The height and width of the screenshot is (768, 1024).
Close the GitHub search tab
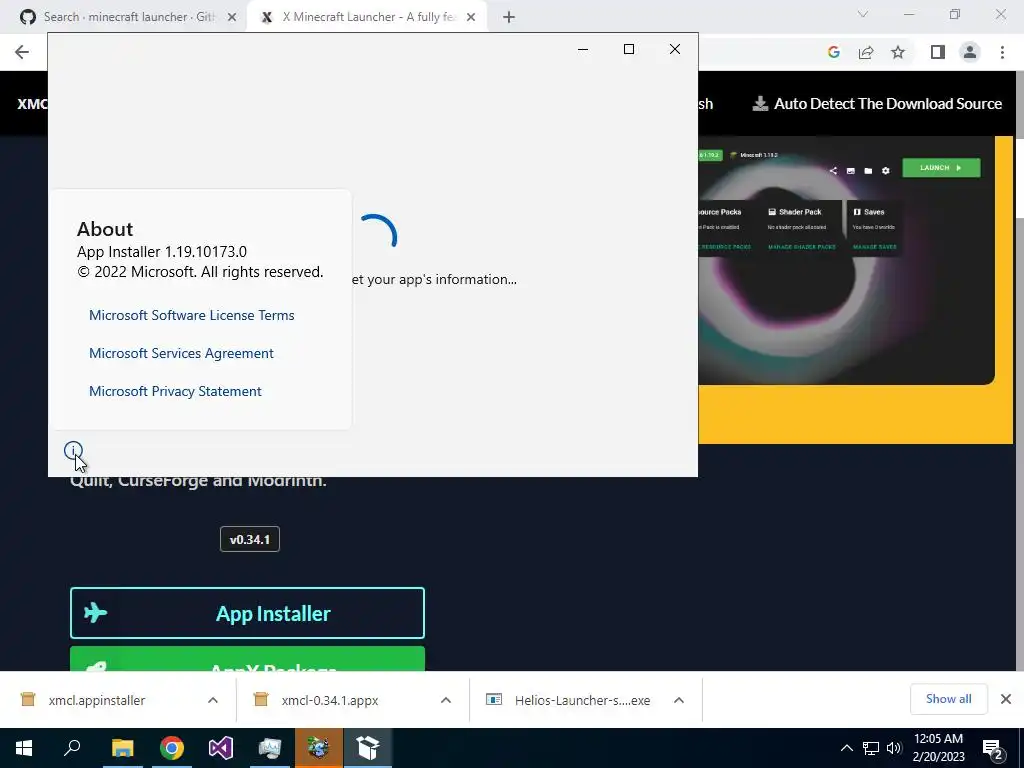coord(232,18)
